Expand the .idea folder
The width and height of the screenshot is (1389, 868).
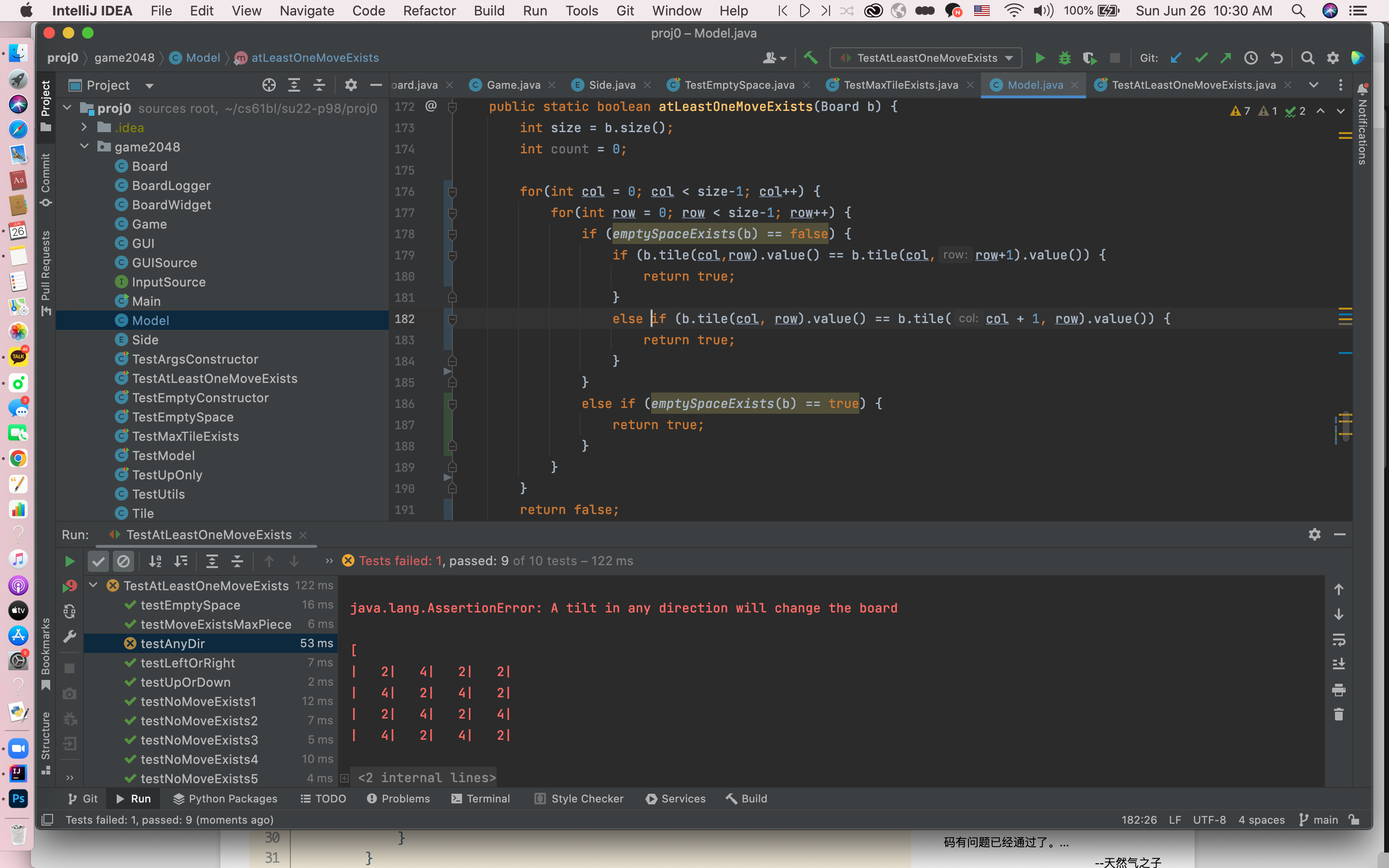click(x=84, y=127)
